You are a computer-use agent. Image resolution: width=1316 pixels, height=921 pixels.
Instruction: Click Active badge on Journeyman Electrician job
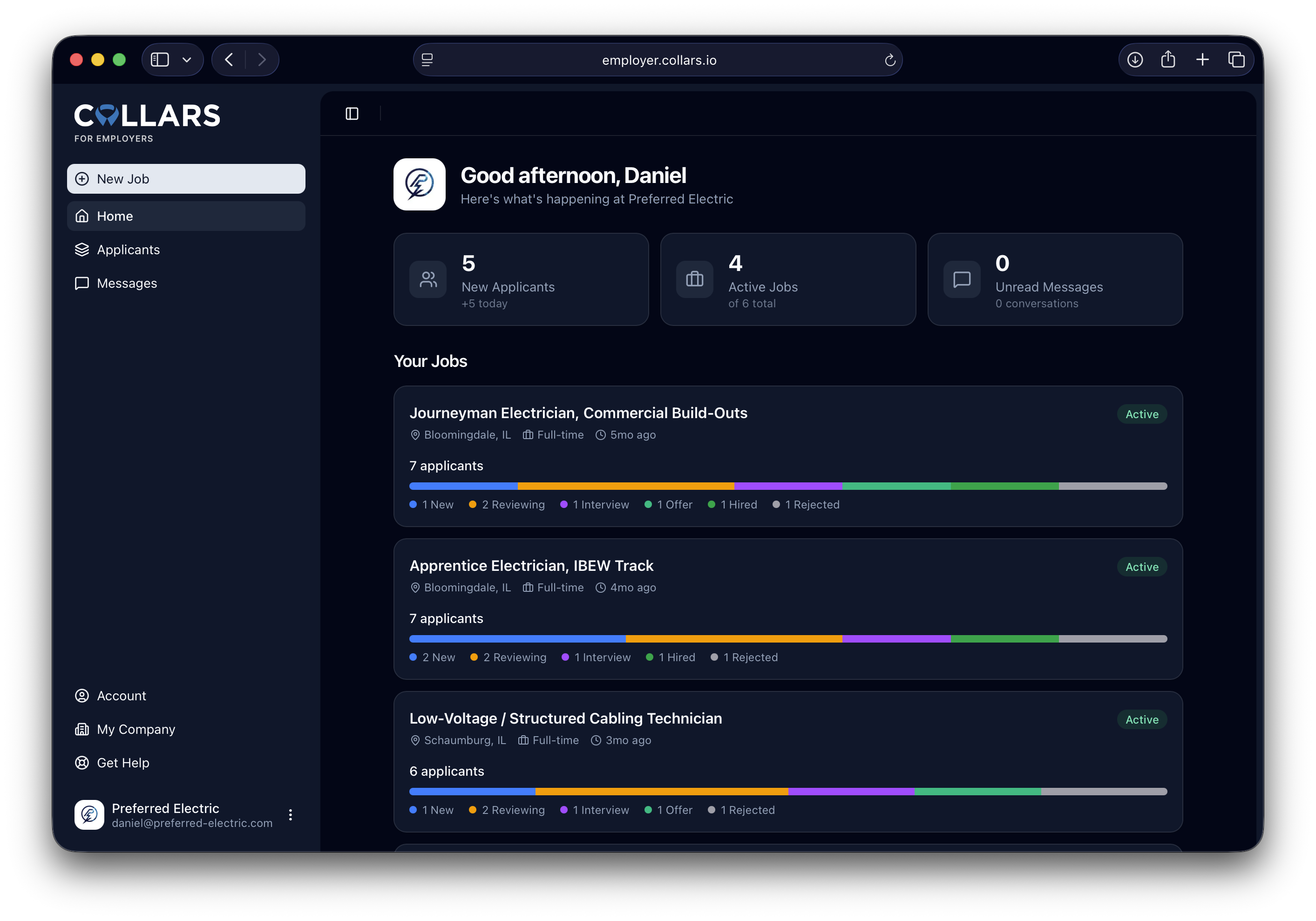[1142, 414]
